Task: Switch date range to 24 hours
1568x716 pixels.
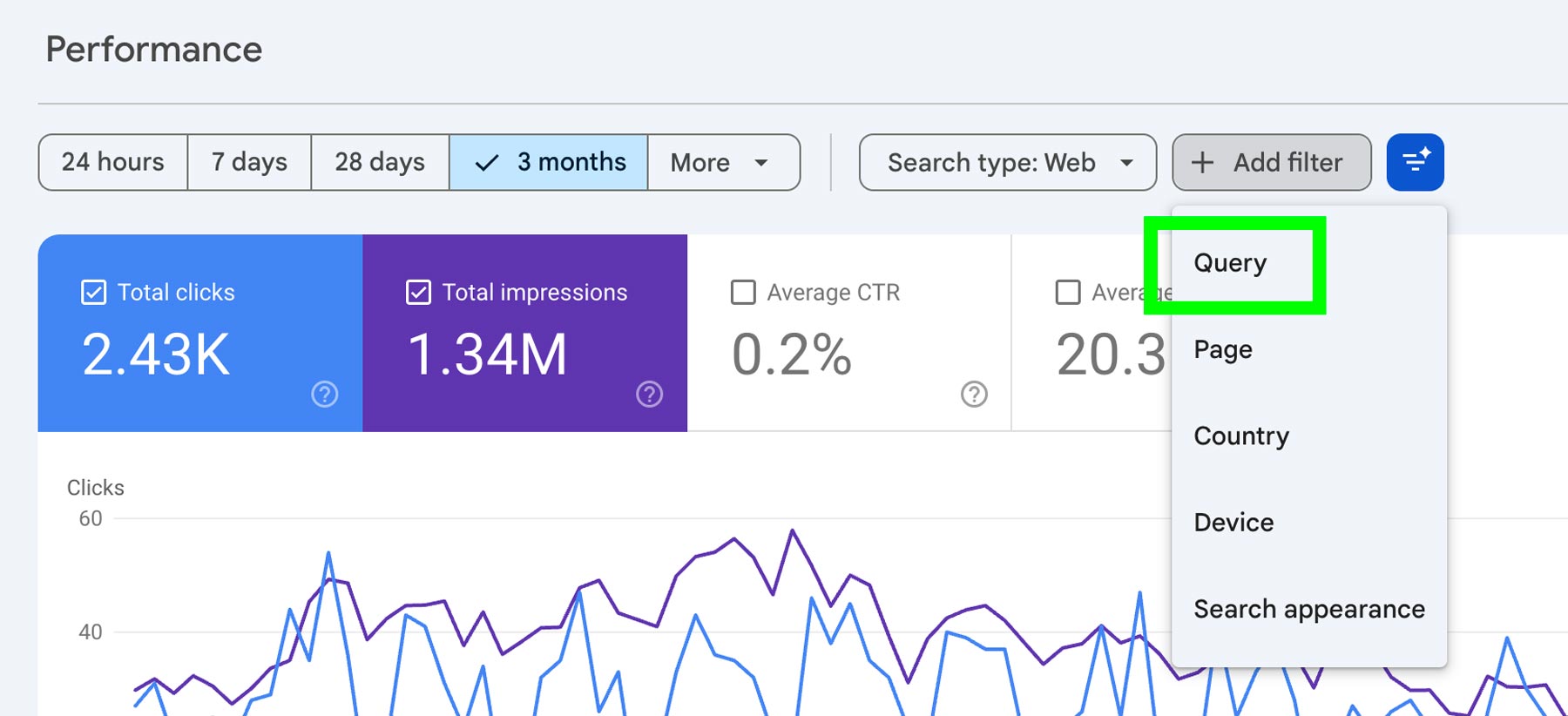Action: click(x=113, y=163)
